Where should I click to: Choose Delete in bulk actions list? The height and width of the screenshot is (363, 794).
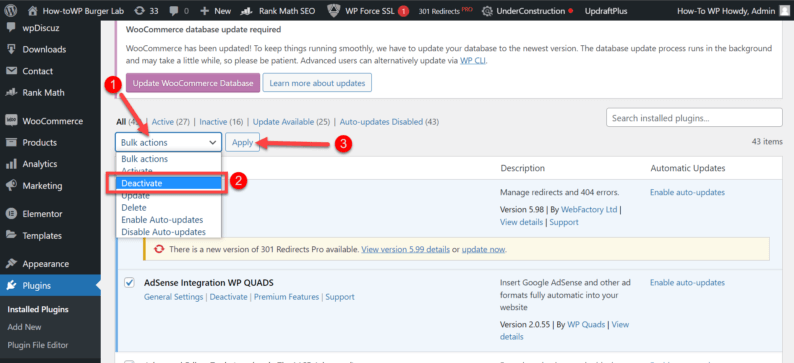click(168, 208)
